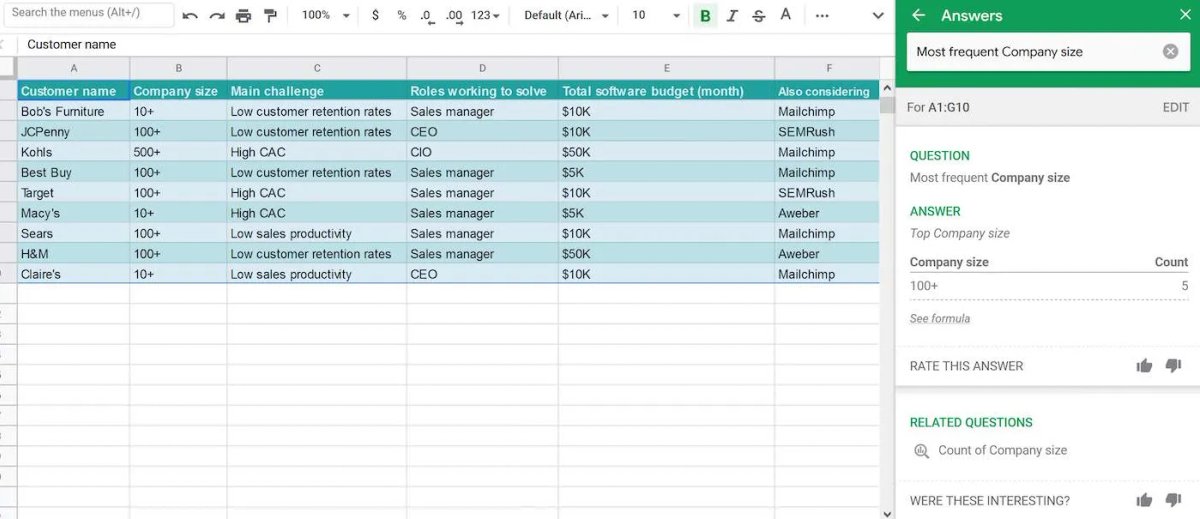Screen dimensions: 1200x519
Task: Format as currency with dollar icon
Action: point(375,16)
